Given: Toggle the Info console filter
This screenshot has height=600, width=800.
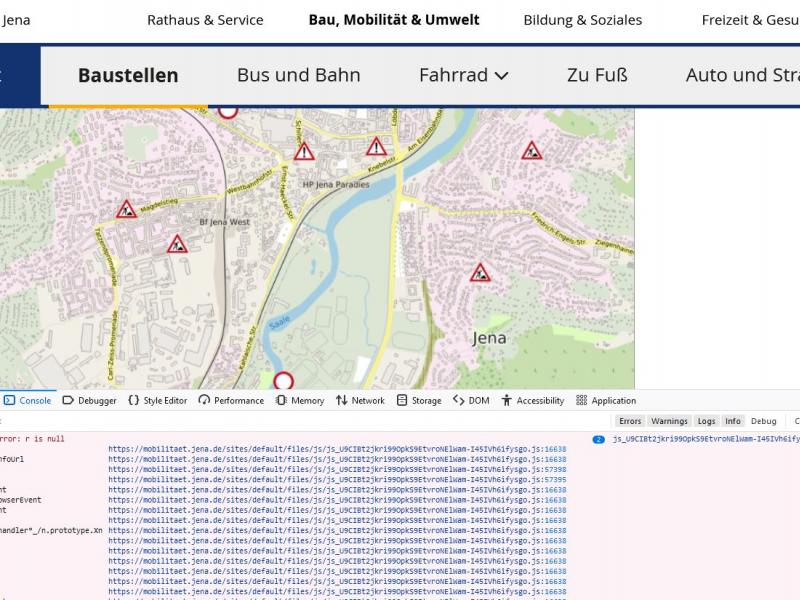Looking at the screenshot, I should pyautogui.click(x=733, y=421).
